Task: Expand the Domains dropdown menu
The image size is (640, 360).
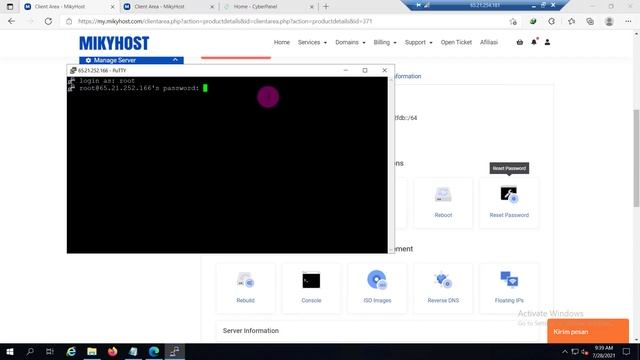Action: coord(350,42)
